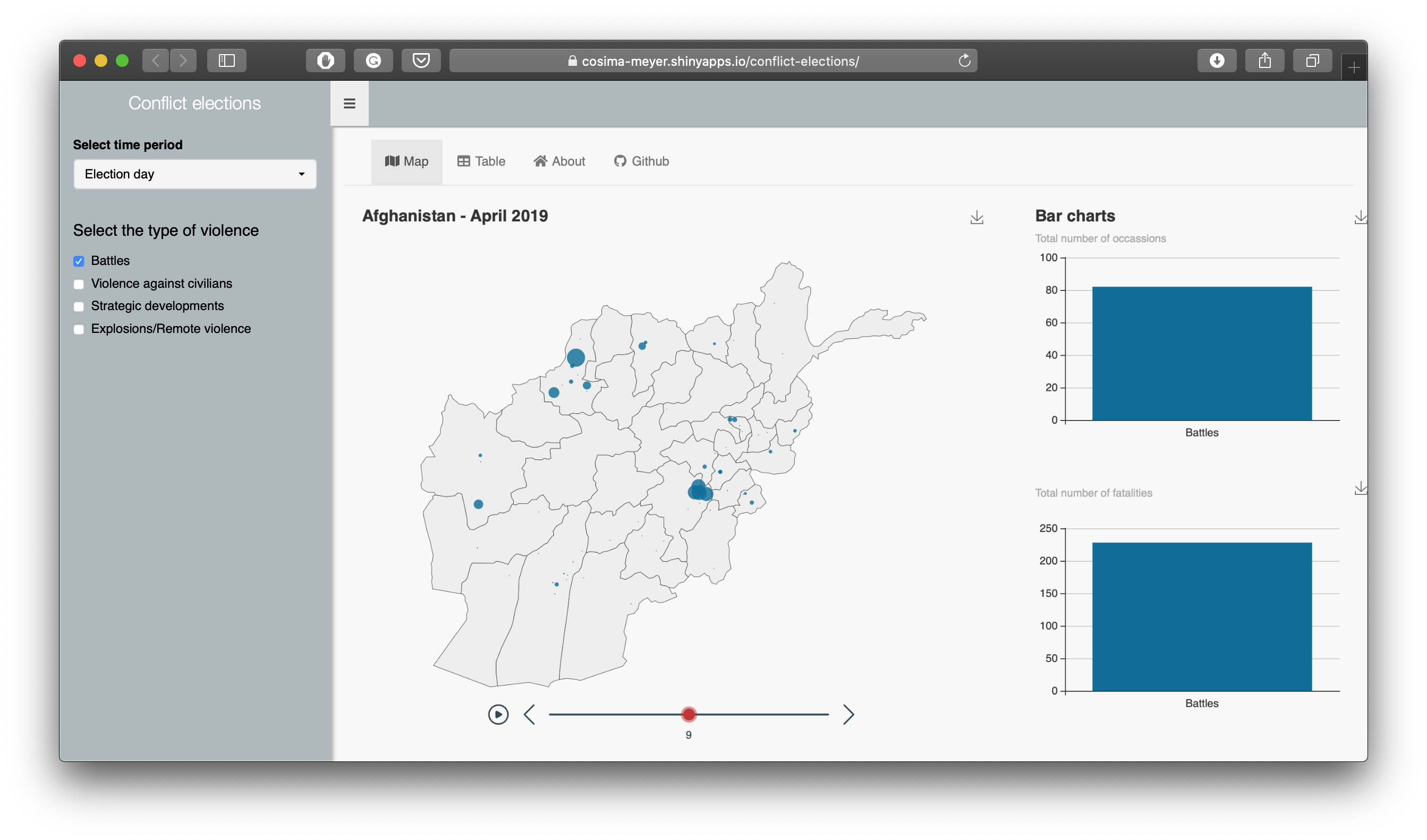
Task: Download the Afghanistan map image
Action: [x=976, y=217]
